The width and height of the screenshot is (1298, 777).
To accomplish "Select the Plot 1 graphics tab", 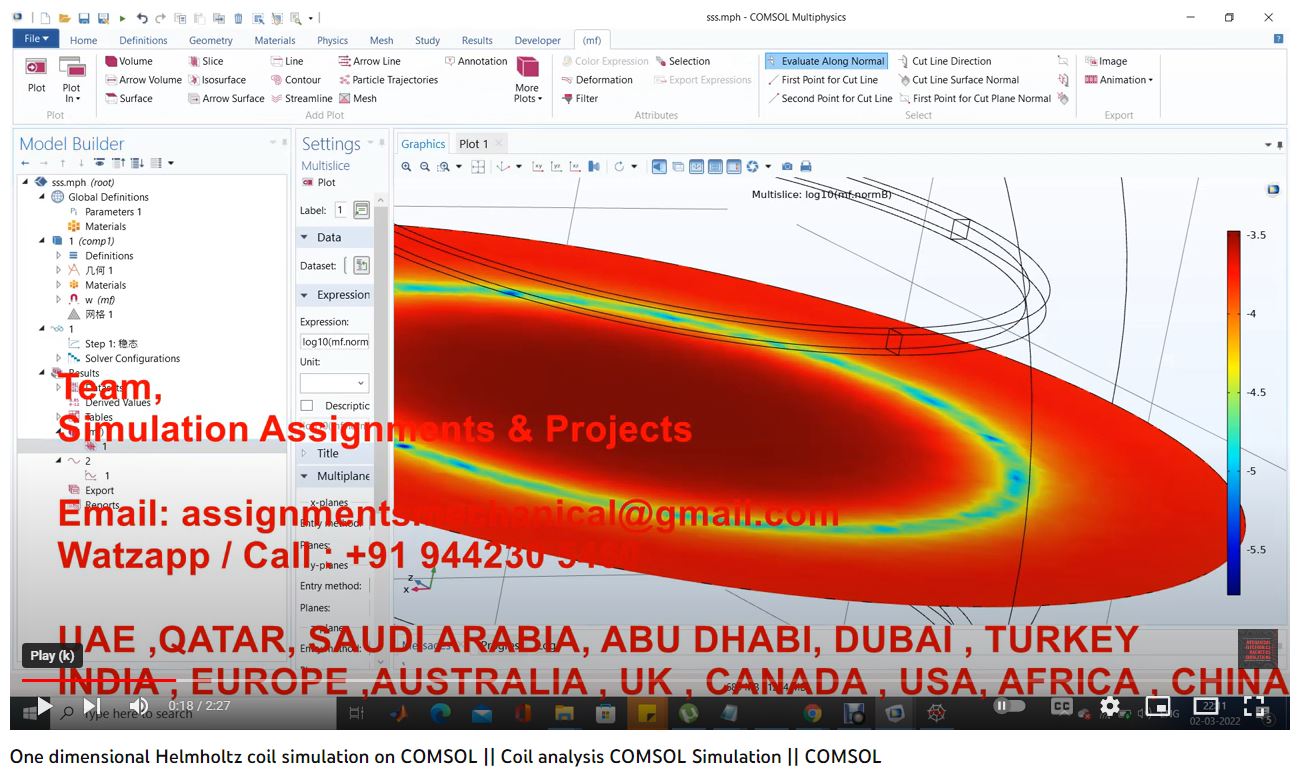I will point(473,144).
